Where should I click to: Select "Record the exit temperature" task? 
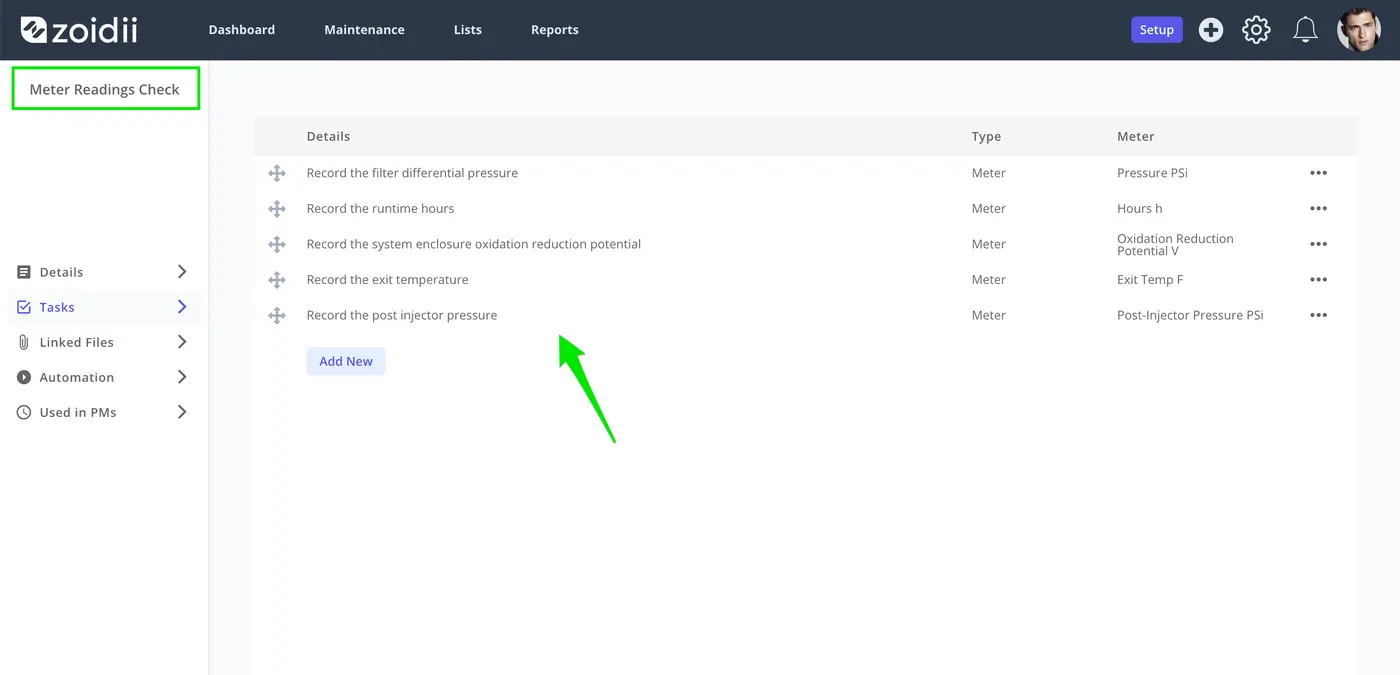tap(387, 280)
